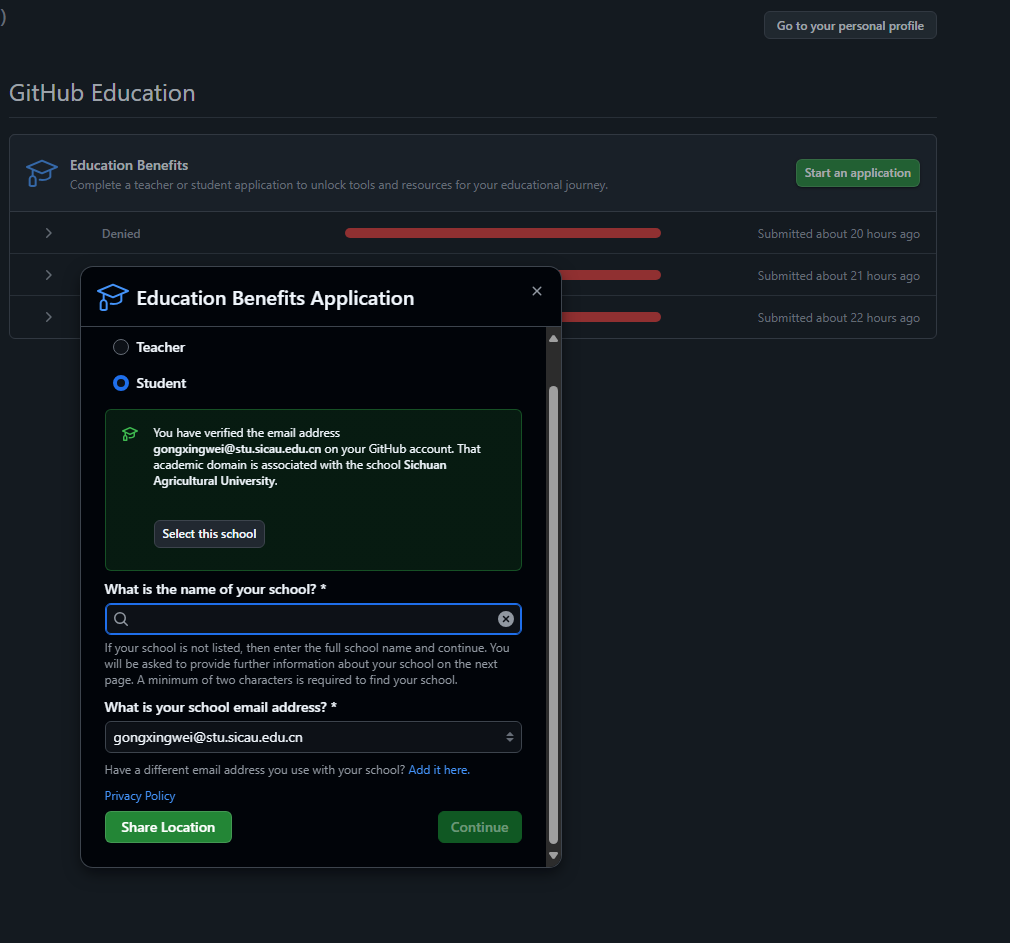Click the graduation cap icon in dialog header

113,298
